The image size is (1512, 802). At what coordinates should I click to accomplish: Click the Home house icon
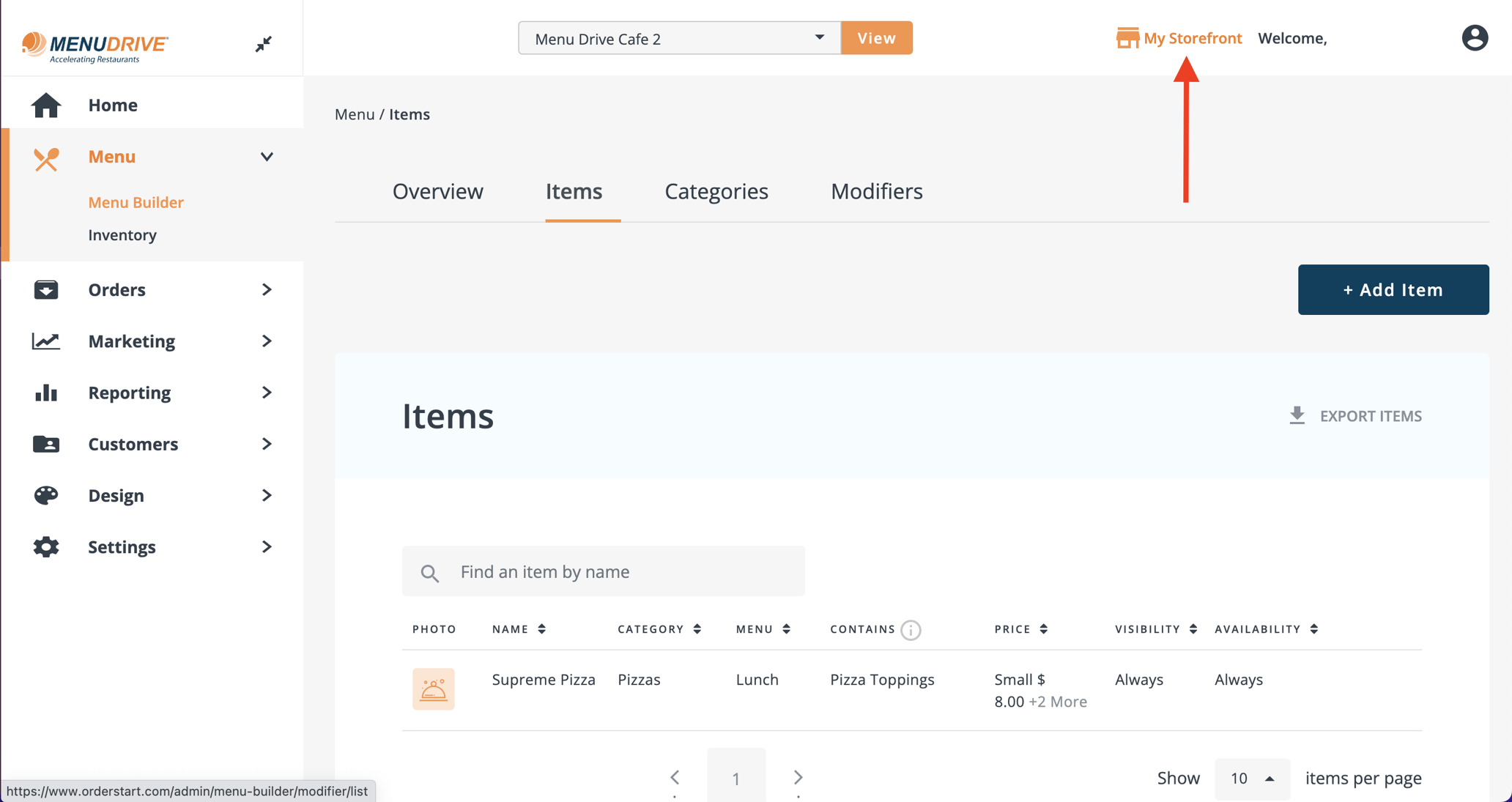(46, 105)
